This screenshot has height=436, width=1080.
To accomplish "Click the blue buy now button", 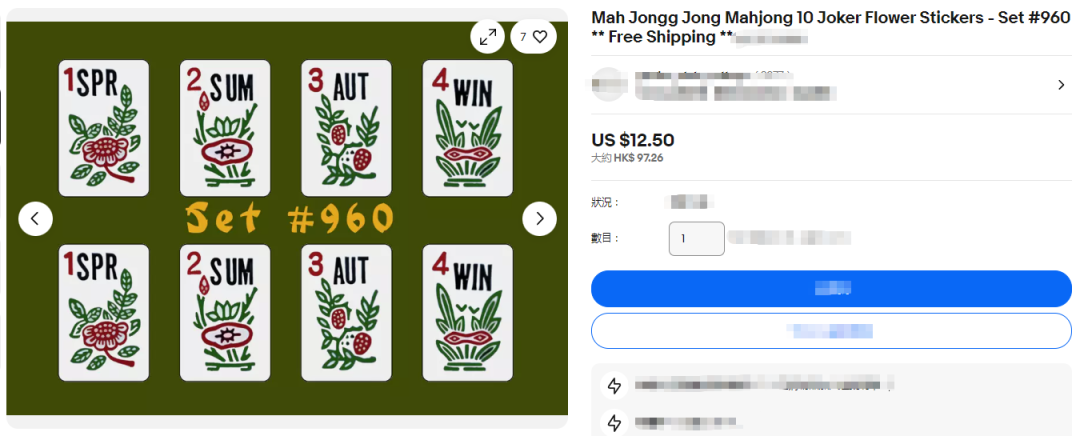I will (831, 289).
